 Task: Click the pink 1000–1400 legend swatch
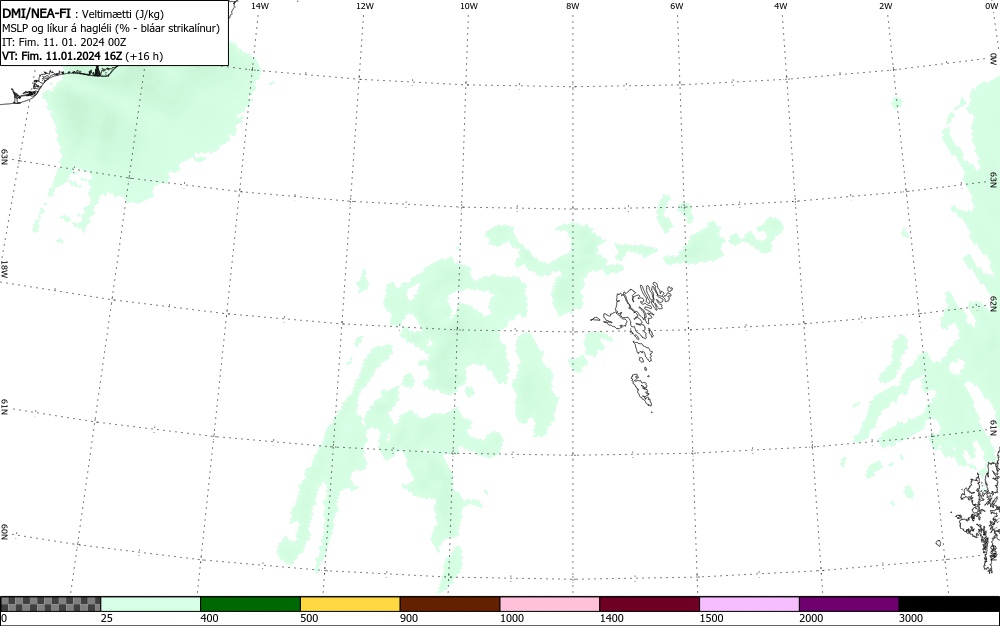point(550,604)
